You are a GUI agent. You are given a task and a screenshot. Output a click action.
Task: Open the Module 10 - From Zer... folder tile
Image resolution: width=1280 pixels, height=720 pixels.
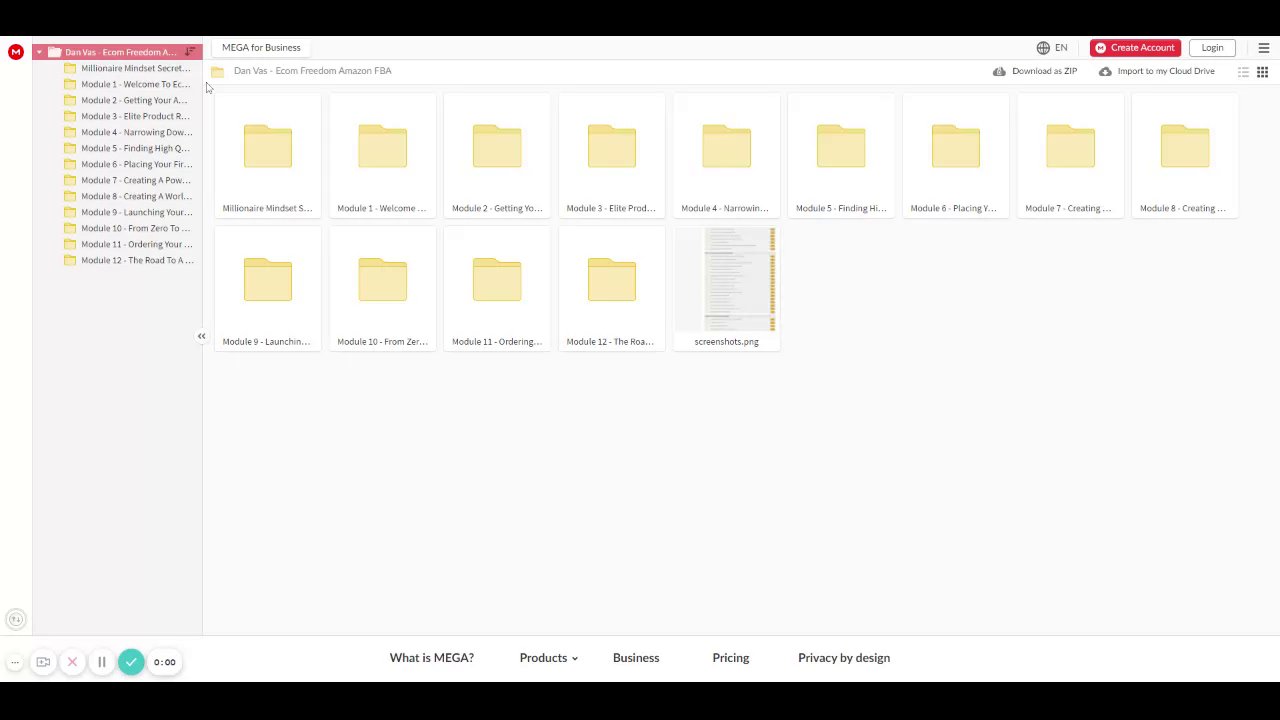click(x=383, y=289)
